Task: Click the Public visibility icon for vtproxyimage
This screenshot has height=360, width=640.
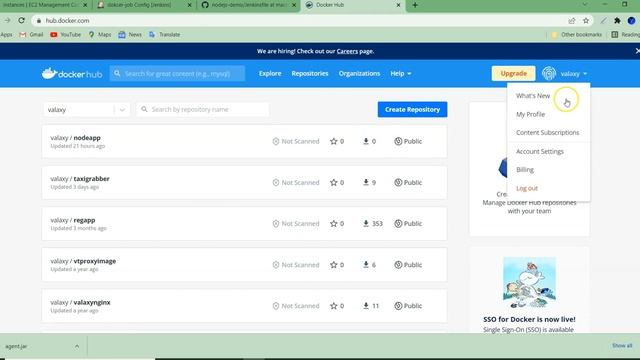Action: pyautogui.click(x=398, y=265)
